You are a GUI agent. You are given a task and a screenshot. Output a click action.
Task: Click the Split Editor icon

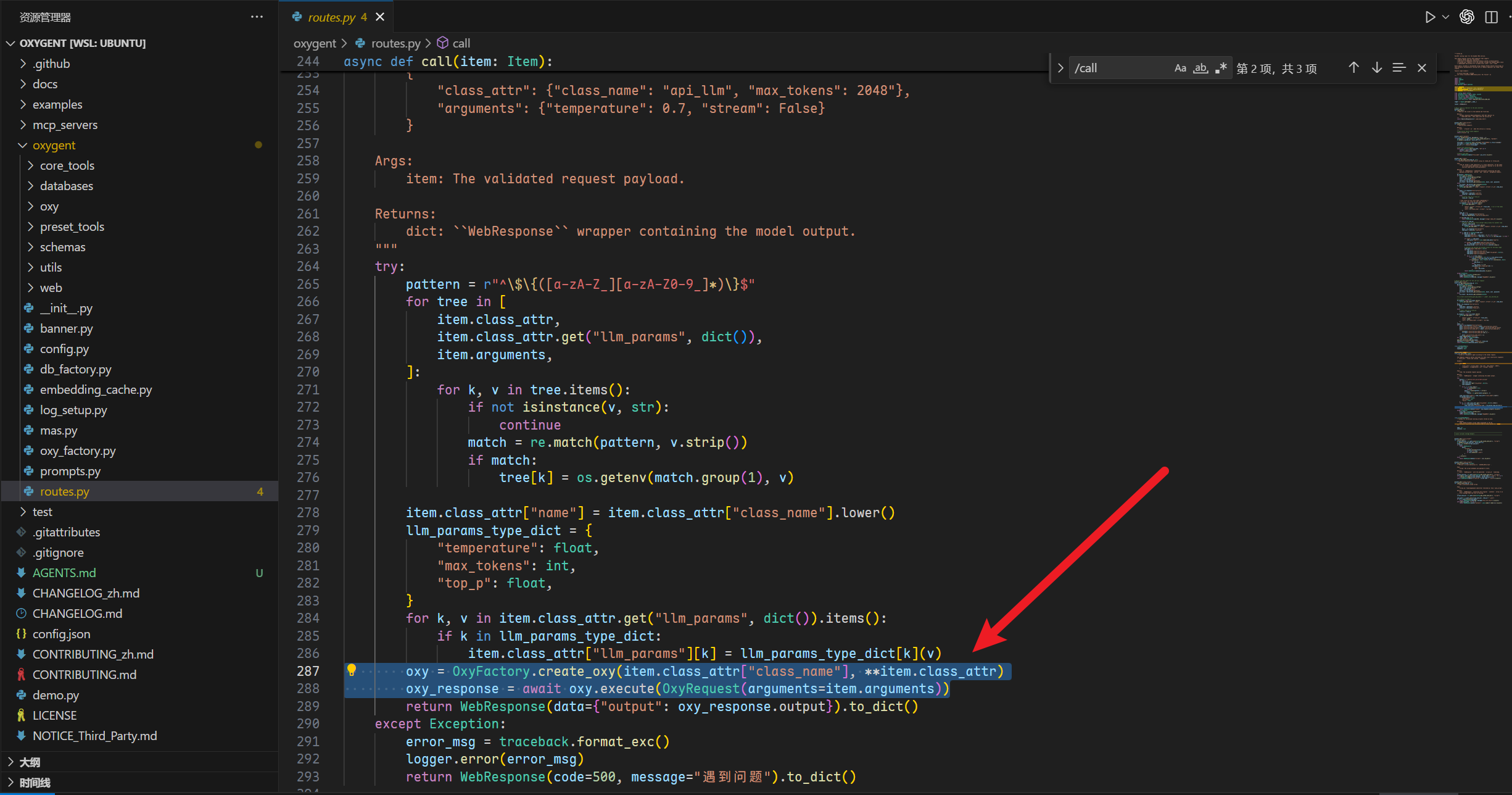point(1491,17)
